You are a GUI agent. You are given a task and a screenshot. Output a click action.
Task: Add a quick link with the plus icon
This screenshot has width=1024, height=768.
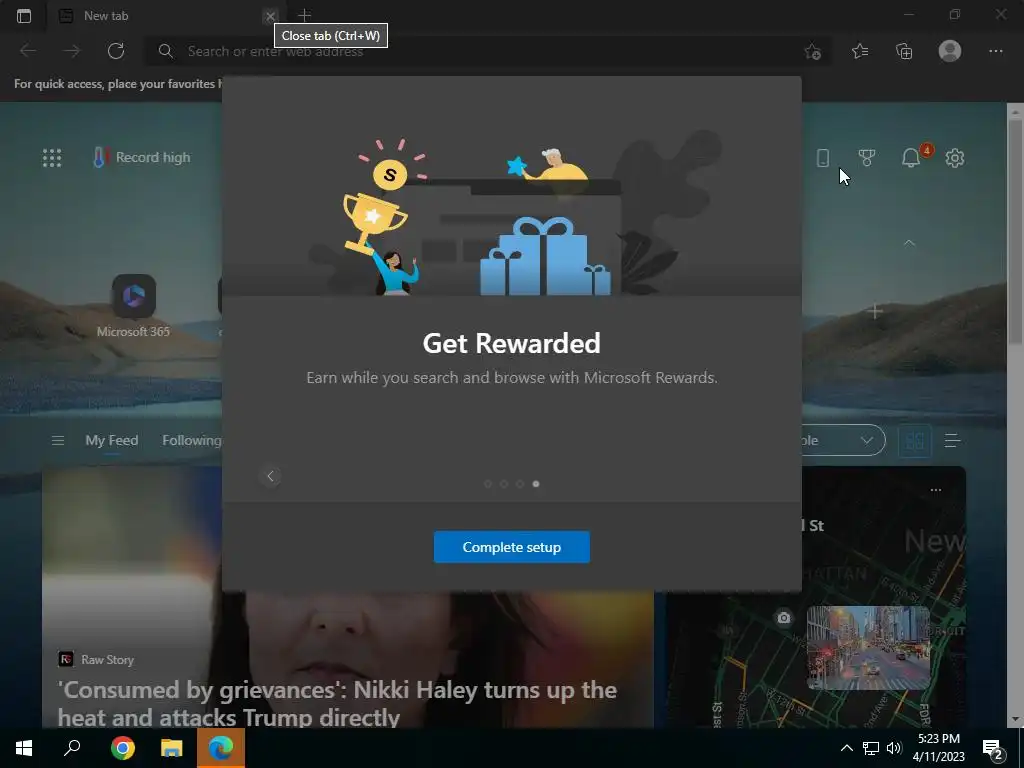875,312
